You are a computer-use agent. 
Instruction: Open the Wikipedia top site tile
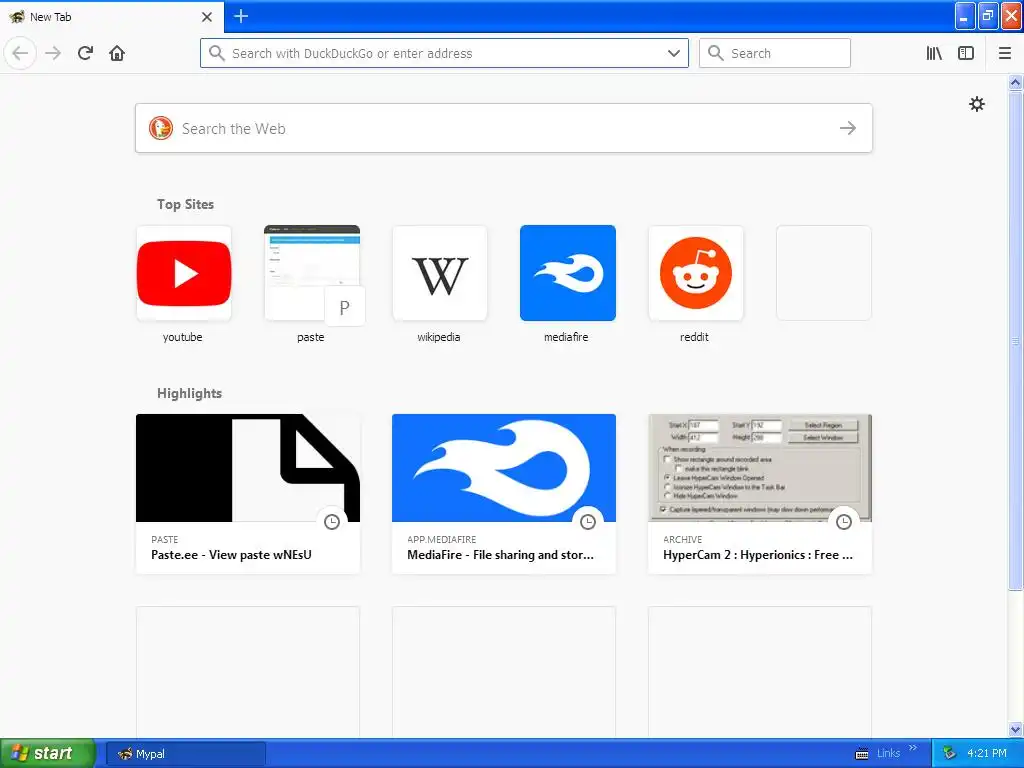pos(440,273)
